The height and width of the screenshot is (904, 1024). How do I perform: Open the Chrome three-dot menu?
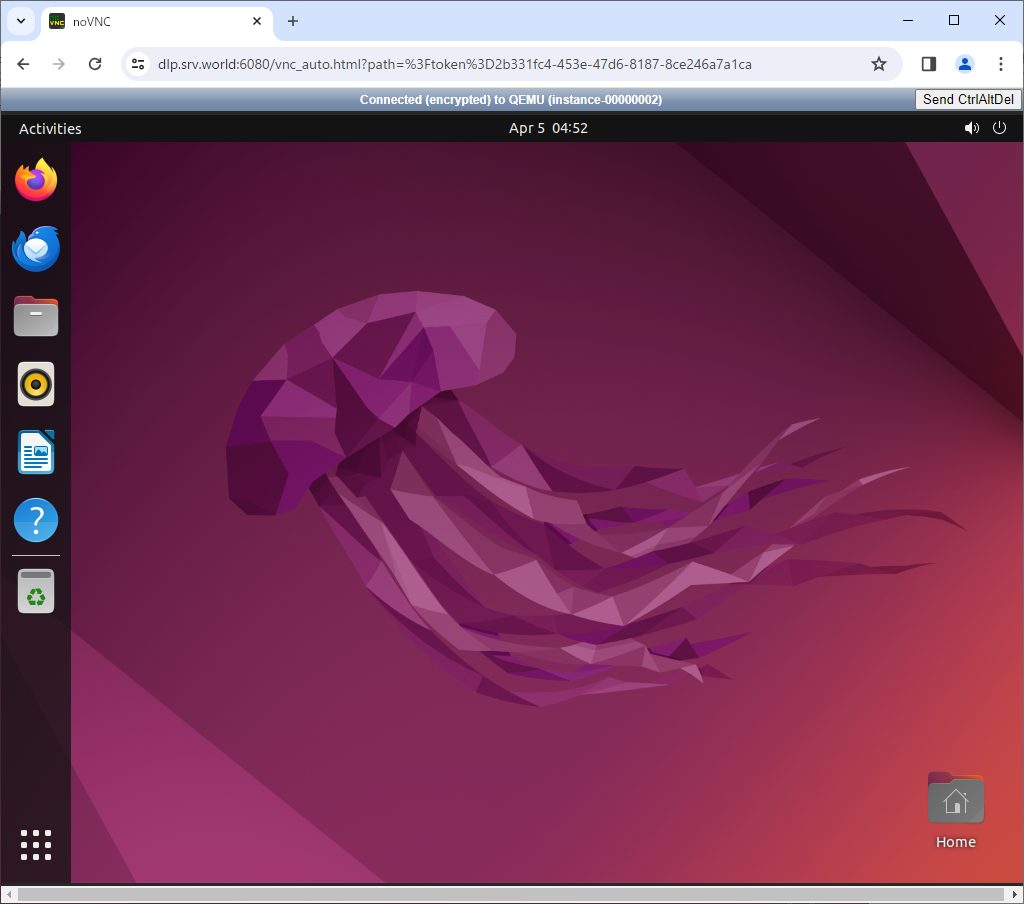click(1000, 64)
